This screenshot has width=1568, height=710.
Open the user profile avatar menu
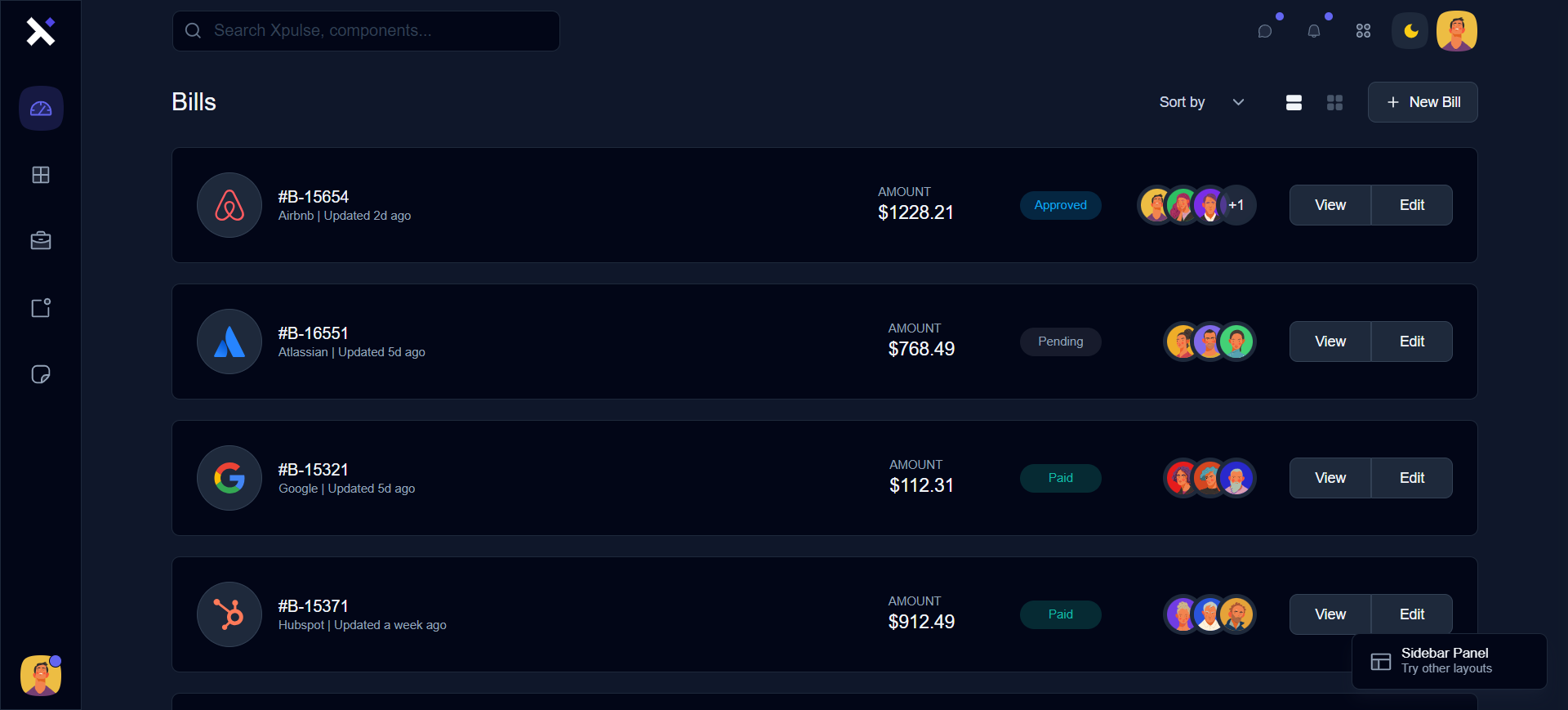(1457, 31)
